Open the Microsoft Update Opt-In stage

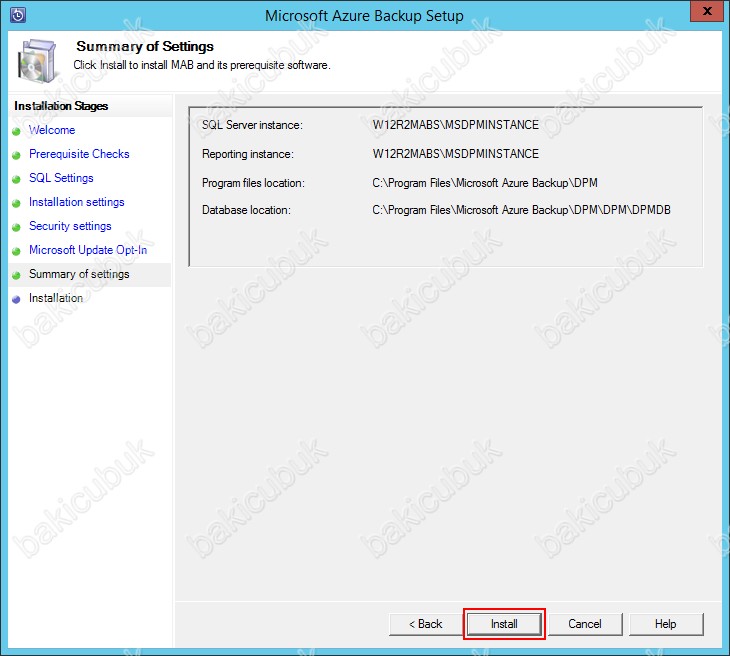coord(88,250)
